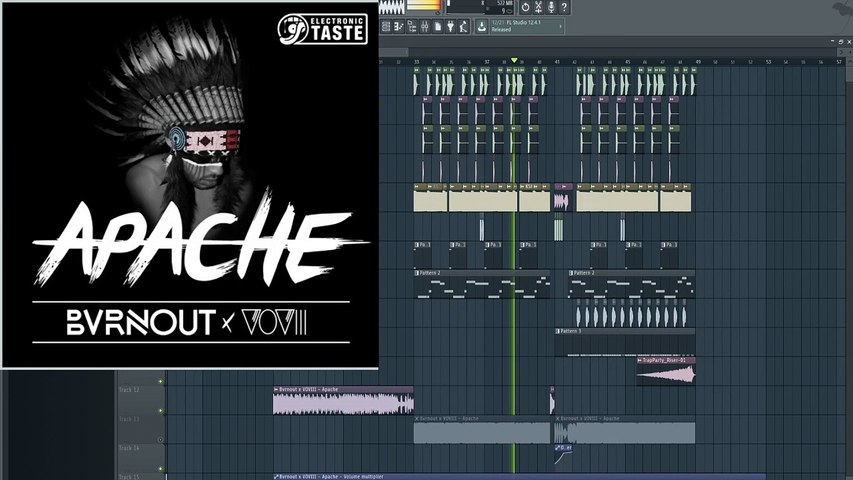Select the TrapParty_Riser-01 audio clip
This screenshot has width=853, height=480.
click(666, 371)
